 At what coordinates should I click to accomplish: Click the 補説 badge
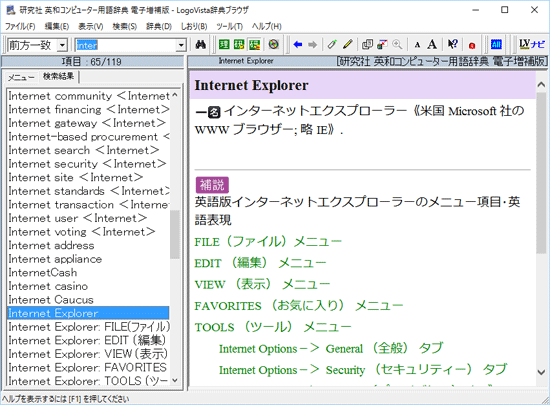click(212, 185)
